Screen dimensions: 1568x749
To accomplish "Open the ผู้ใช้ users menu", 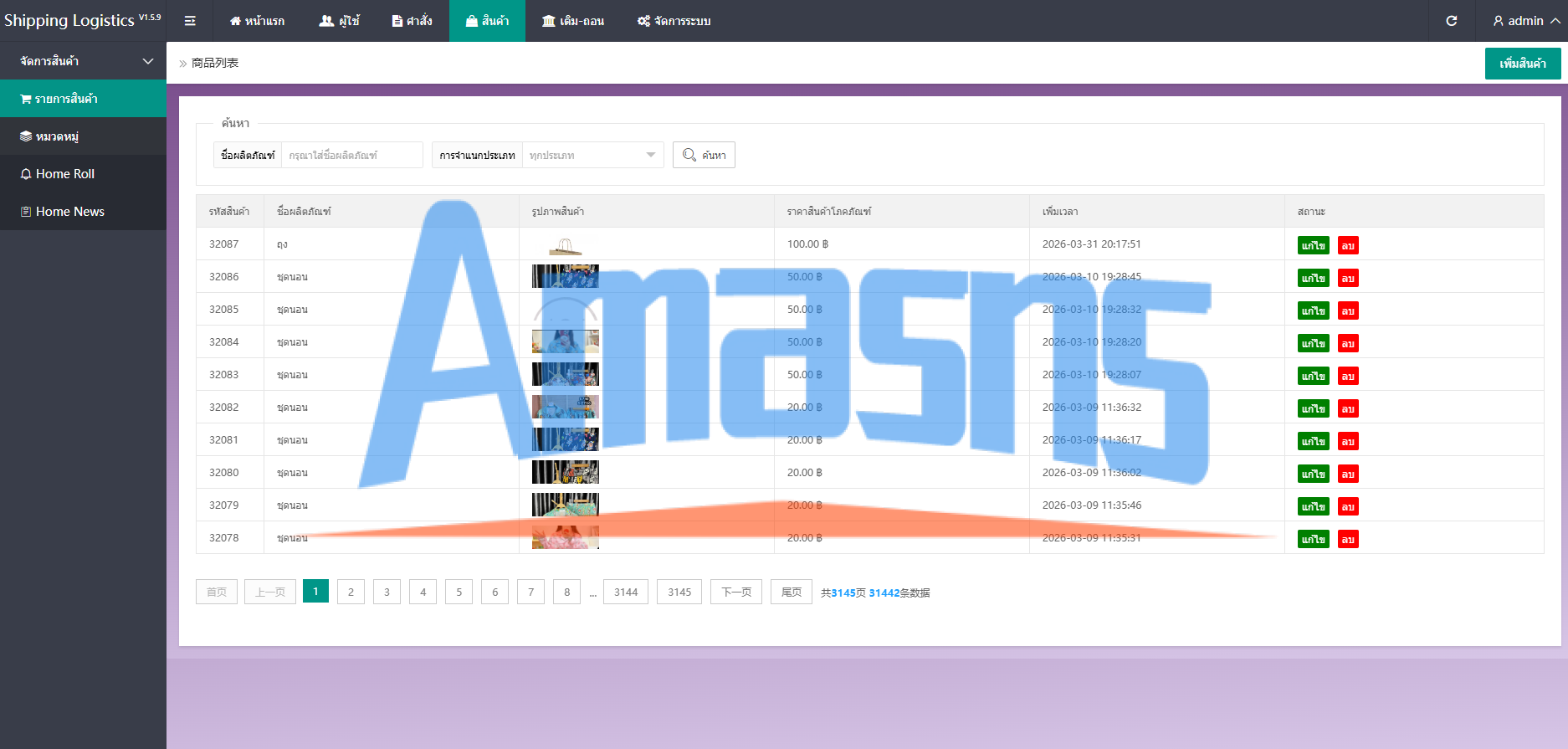I will pos(339,21).
